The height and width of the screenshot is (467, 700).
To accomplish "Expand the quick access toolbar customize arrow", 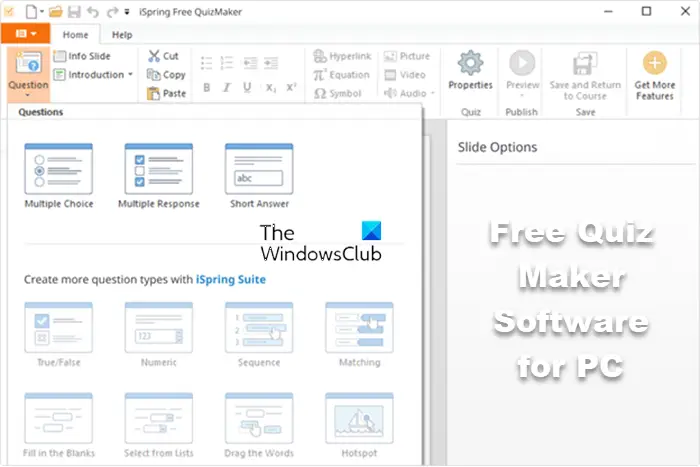I will coord(127,12).
